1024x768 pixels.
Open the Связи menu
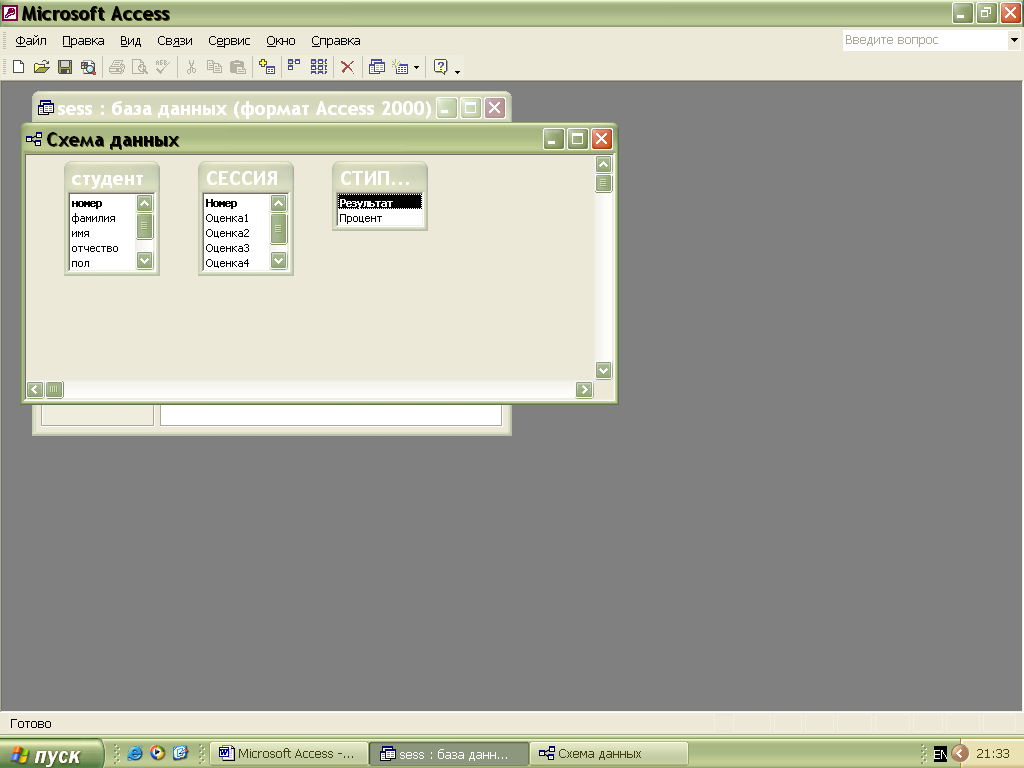point(174,40)
